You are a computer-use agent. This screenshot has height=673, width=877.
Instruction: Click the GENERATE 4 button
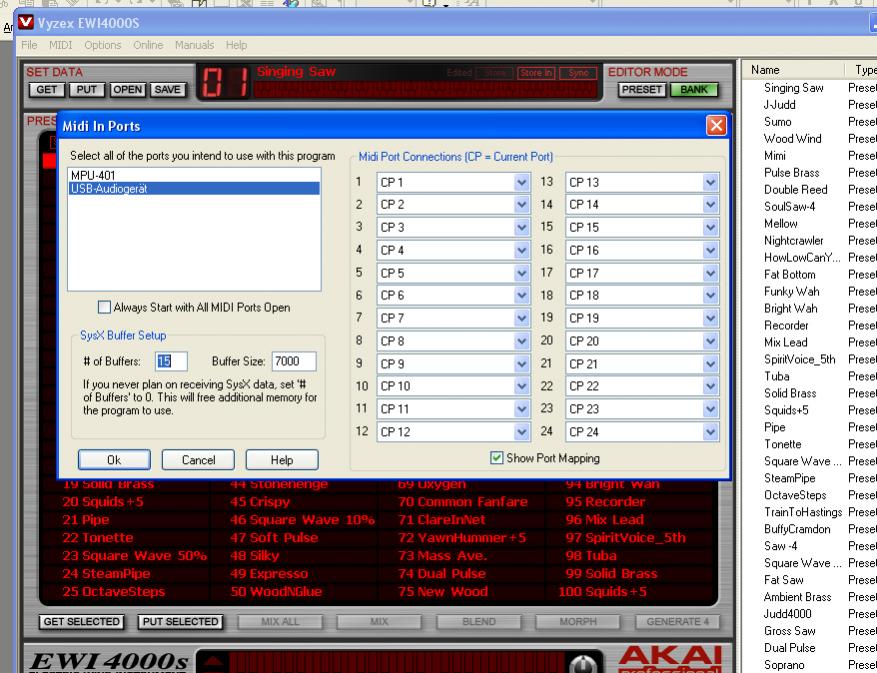click(677, 622)
